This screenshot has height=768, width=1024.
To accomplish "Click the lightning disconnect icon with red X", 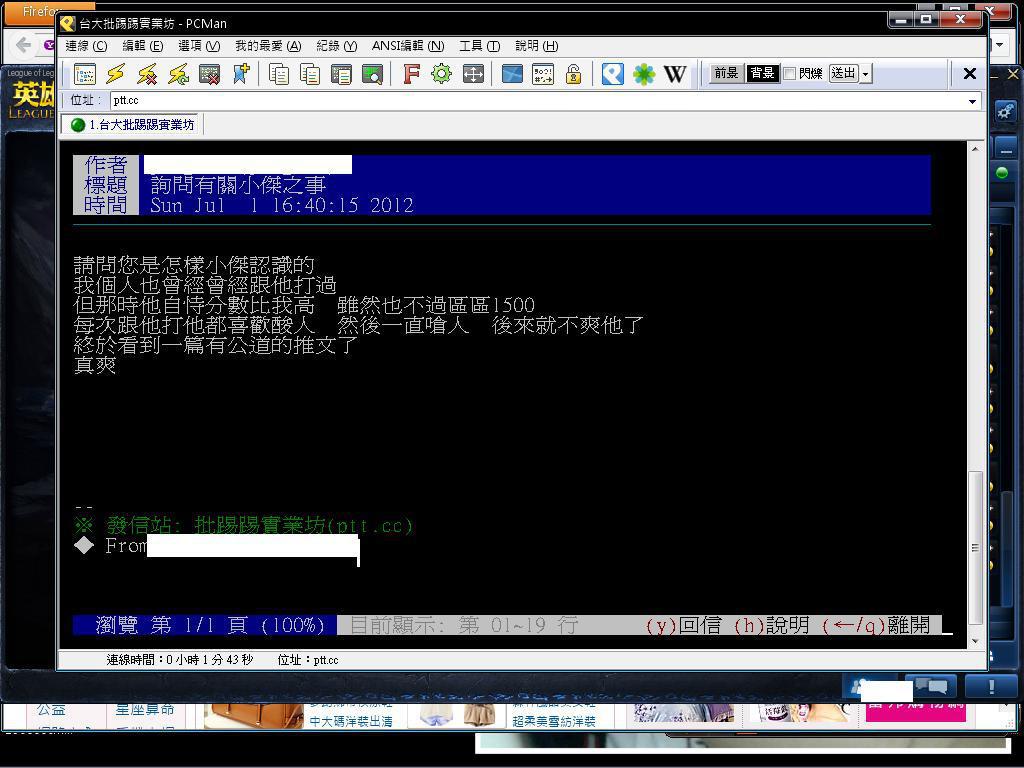I will (x=148, y=74).
